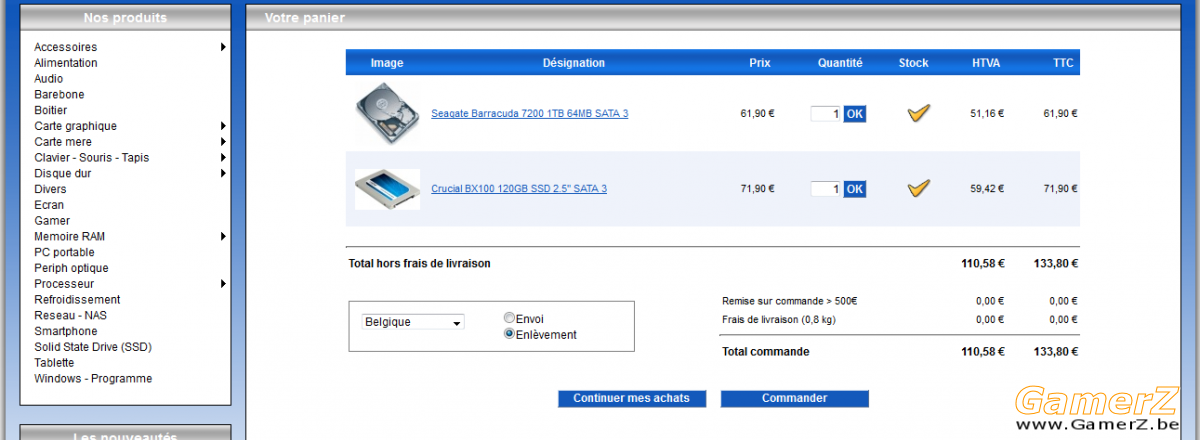Expand the Memoire RAM submenu arrow

[x=223, y=237]
